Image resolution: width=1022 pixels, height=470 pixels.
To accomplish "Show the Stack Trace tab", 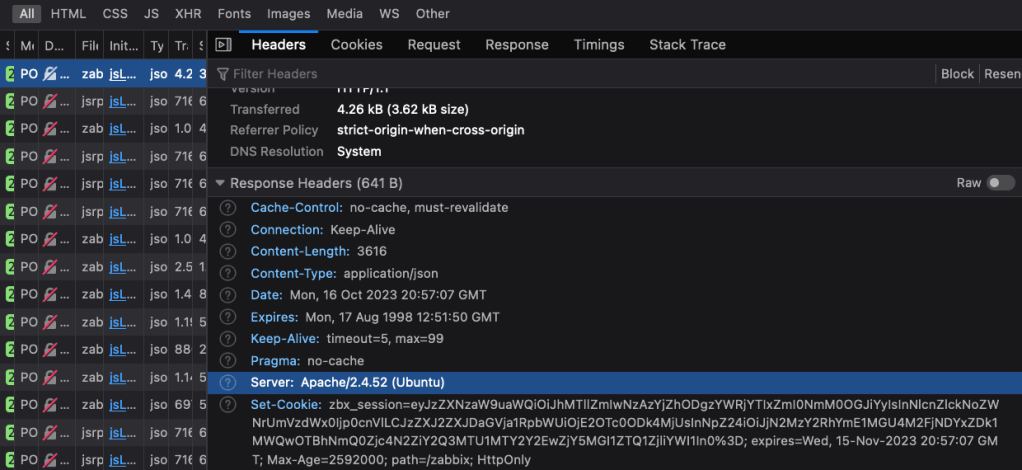I will click(x=687, y=45).
